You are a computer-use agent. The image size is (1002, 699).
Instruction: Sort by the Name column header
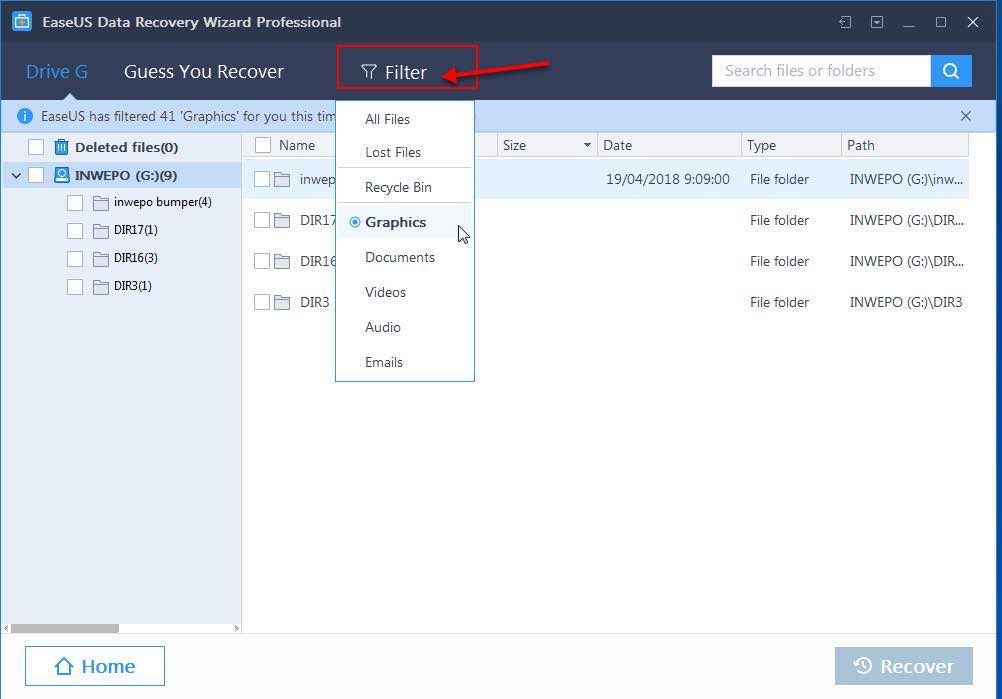[x=297, y=145]
